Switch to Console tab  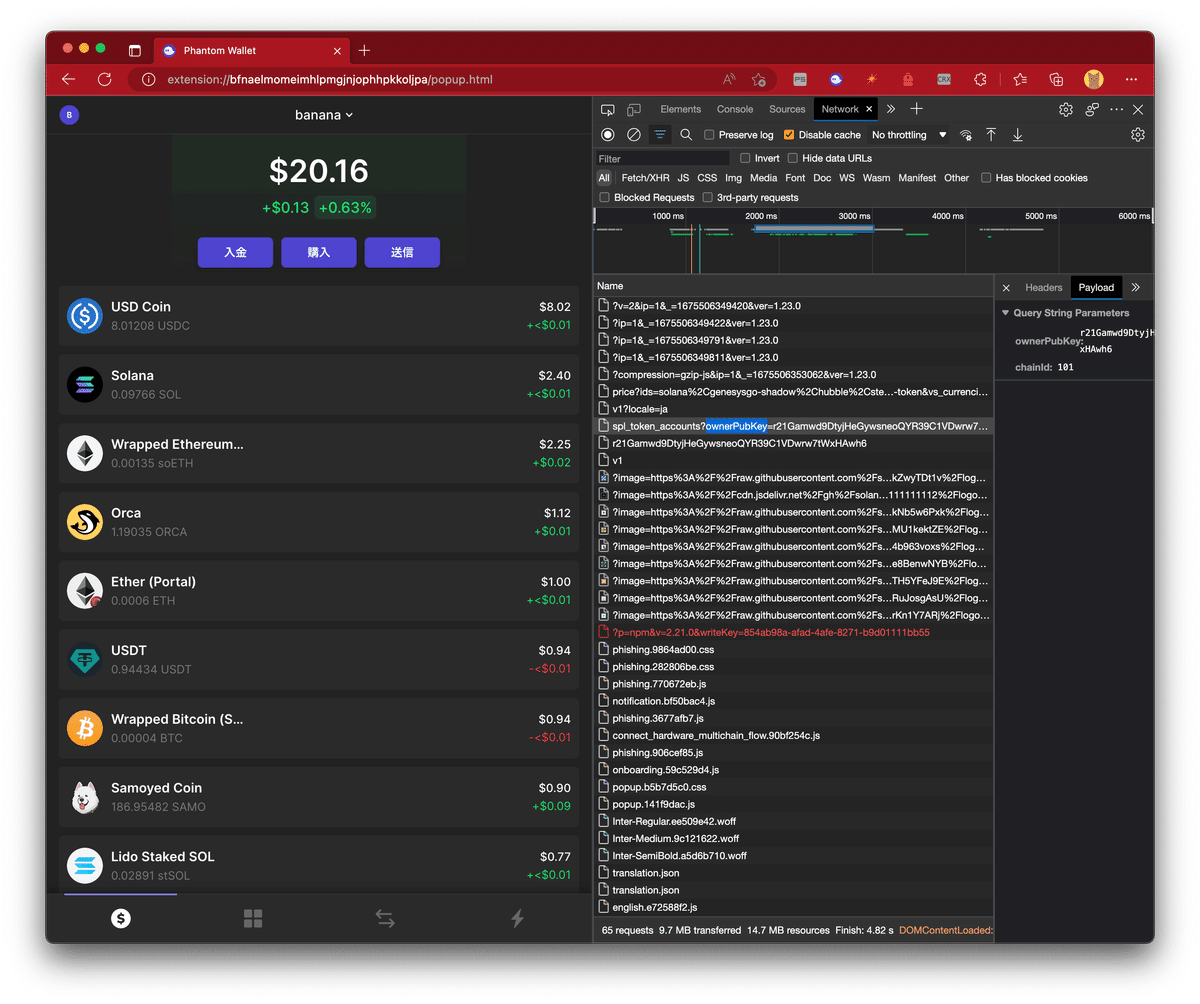[x=735, y=109]
